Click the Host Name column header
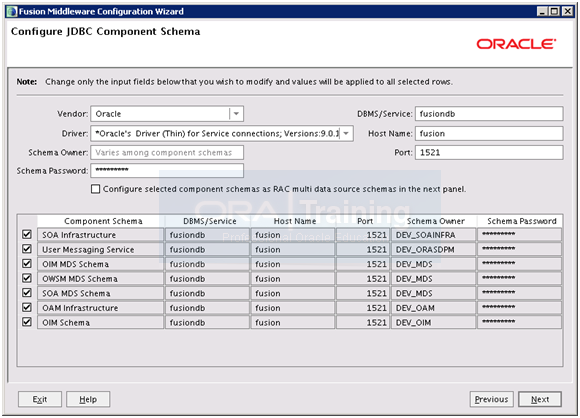Viewport: 580px width, 418px height. click(x=293, y=221)
